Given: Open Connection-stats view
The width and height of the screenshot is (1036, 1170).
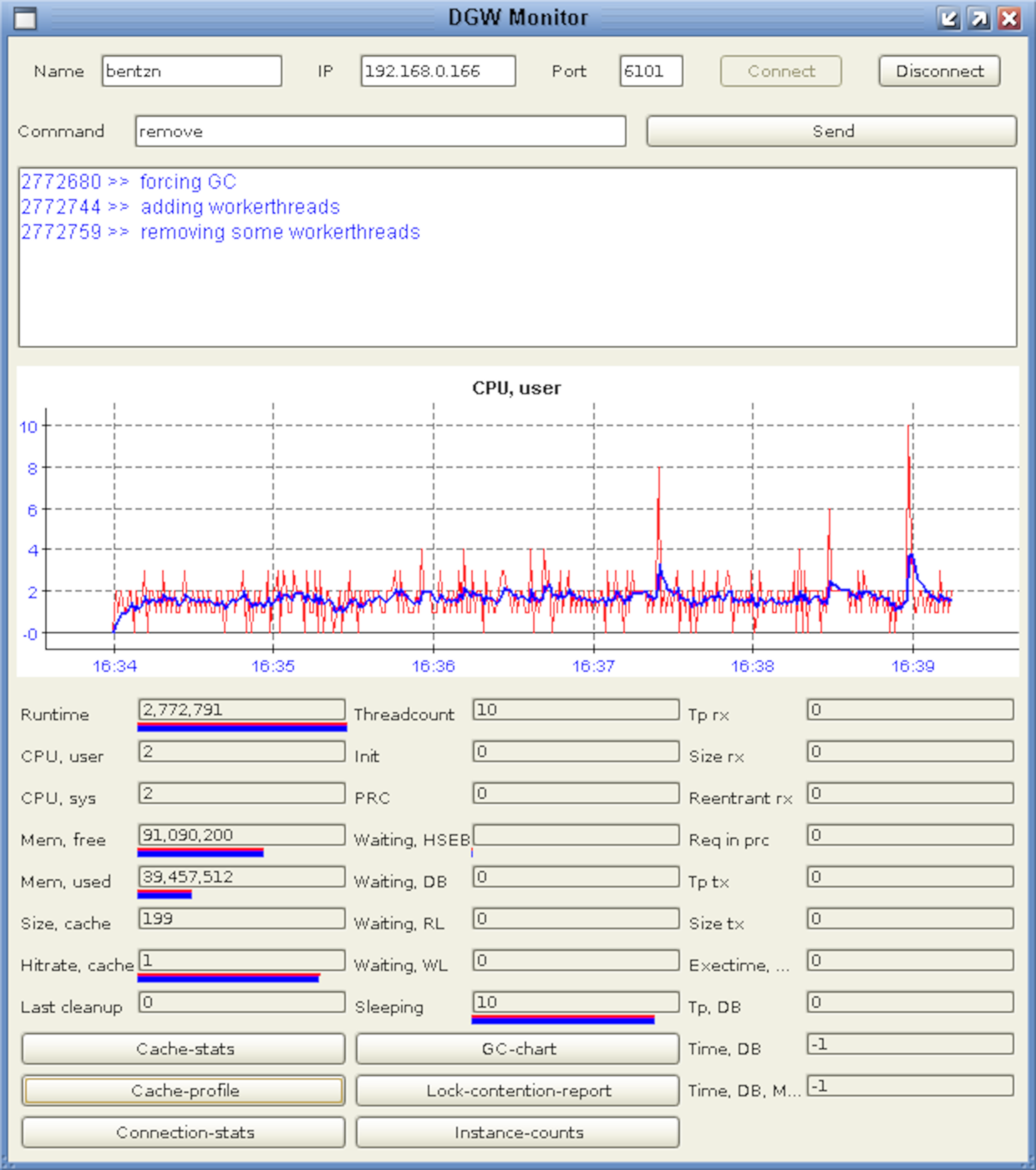Looking at the screenshot, I should click(184, 1132).
